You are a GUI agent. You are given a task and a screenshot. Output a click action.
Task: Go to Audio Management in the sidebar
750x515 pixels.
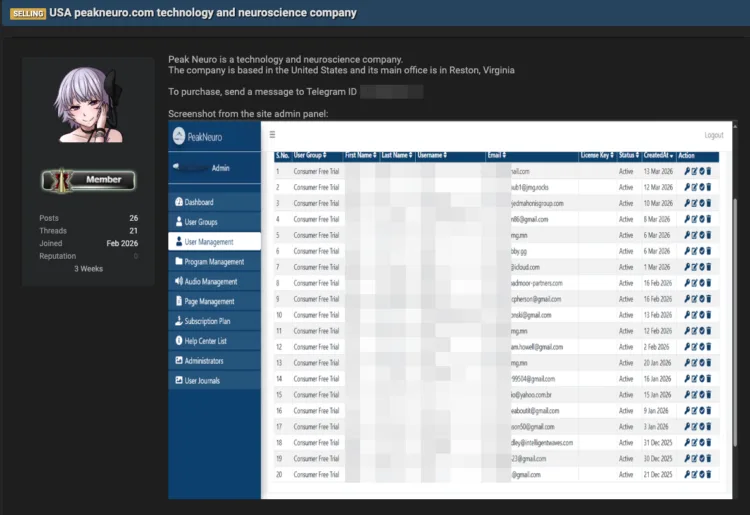(x=215, y=281)
